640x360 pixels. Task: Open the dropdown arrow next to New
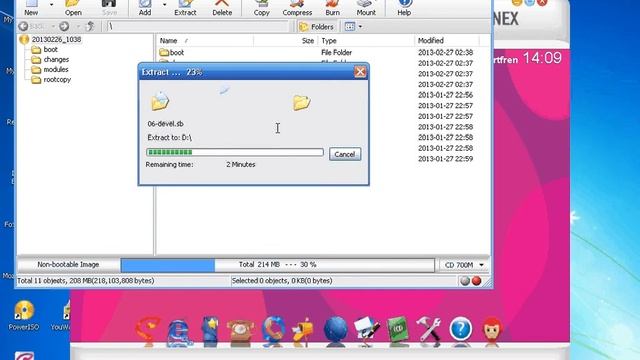coord(51,5)
